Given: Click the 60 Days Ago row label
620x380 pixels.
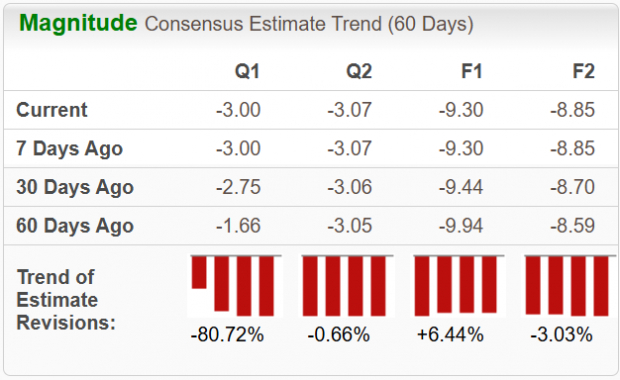Looking at the screenshot, I should [75, 226].
